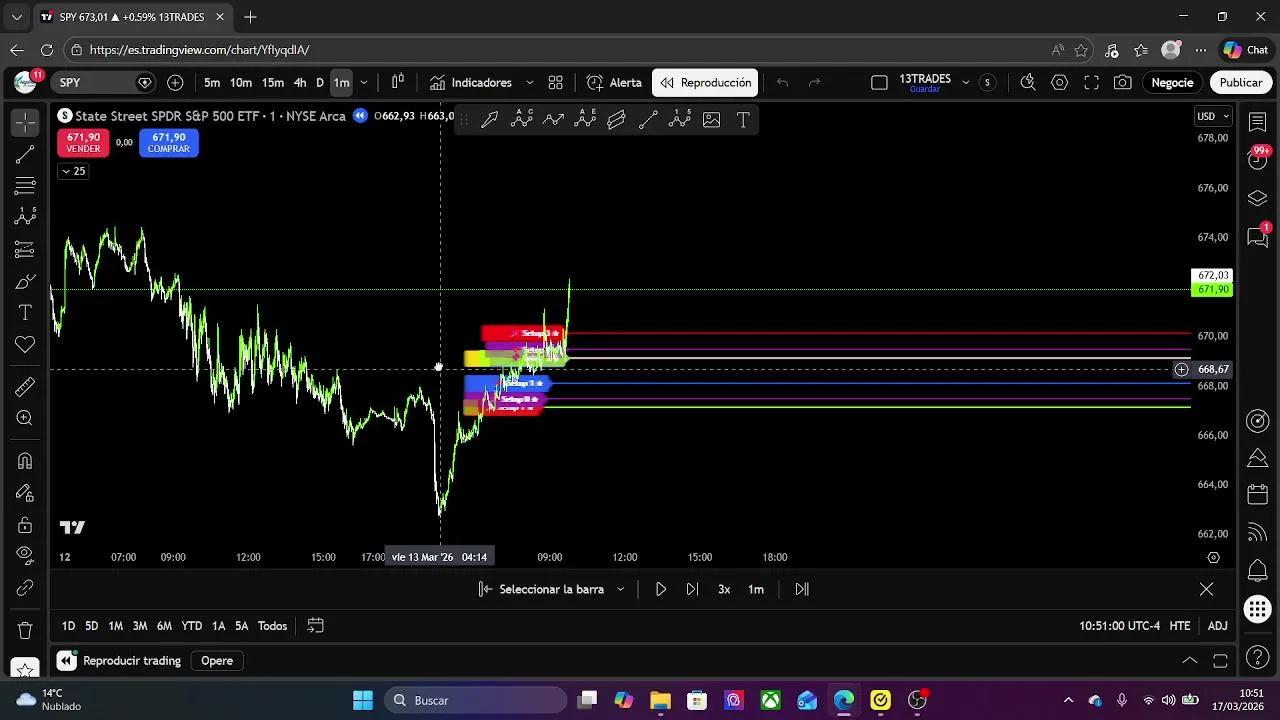Play the bar replay

pos(660,589)
